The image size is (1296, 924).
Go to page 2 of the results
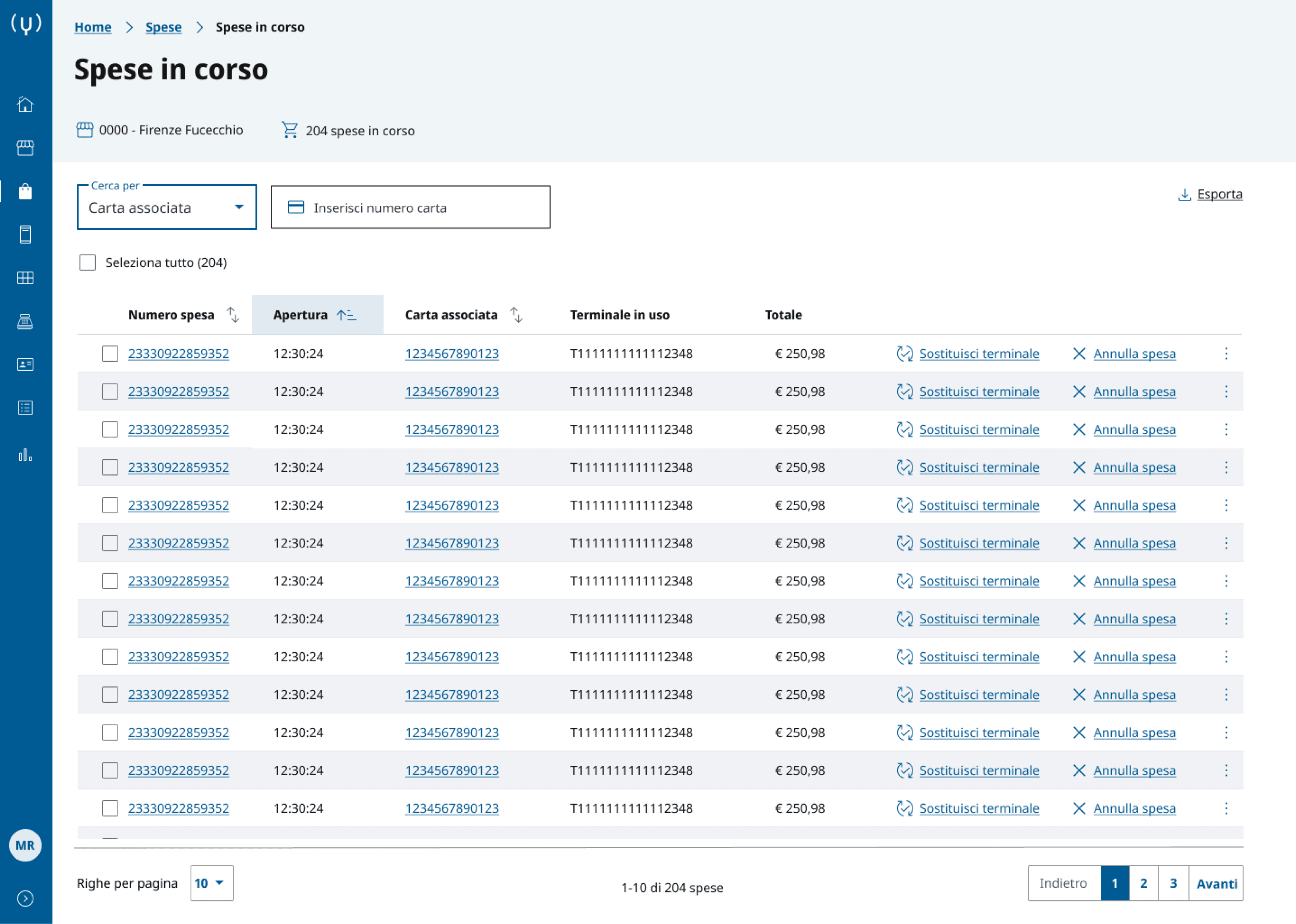pos(1143,883)
